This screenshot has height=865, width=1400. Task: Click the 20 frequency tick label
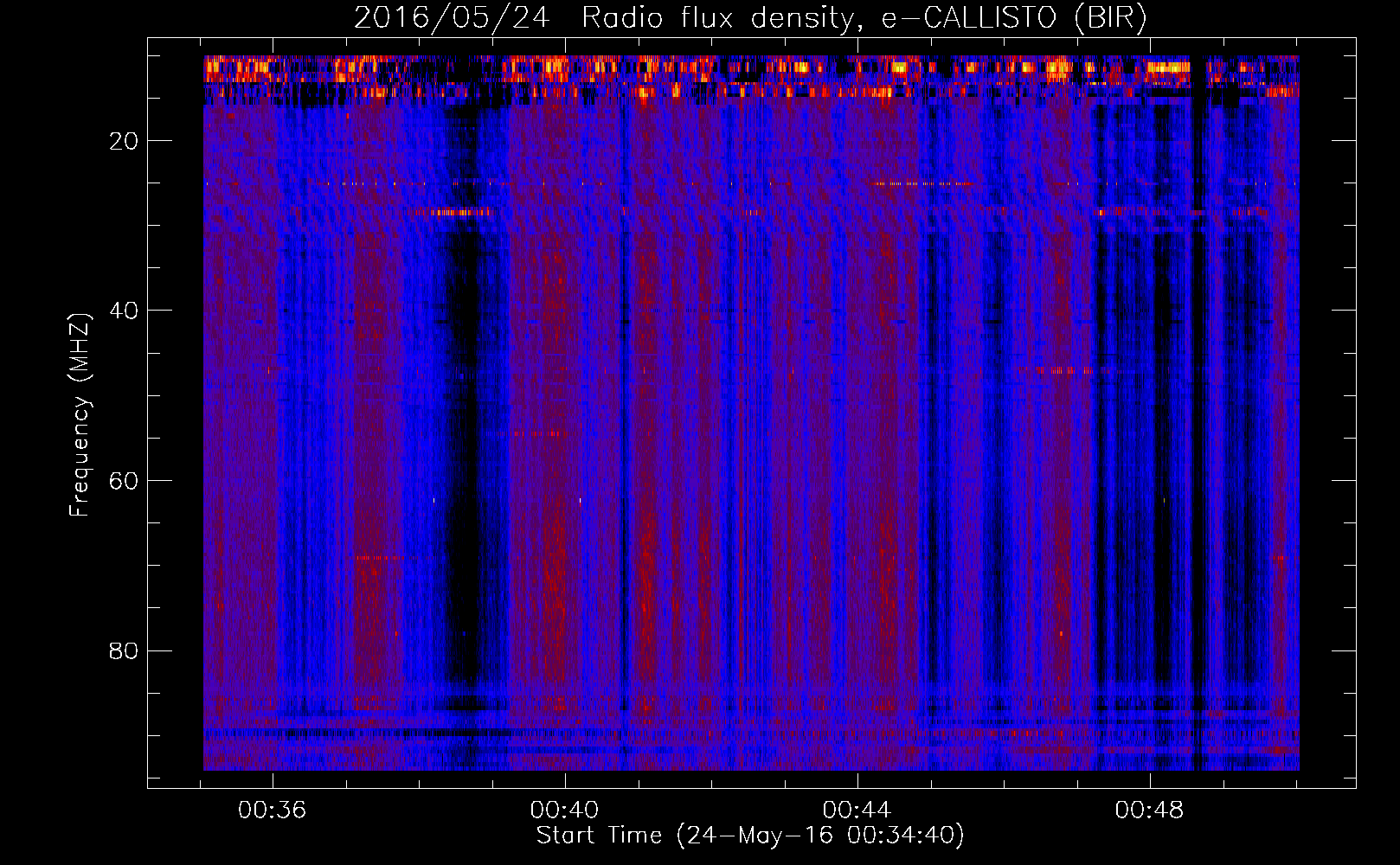(x=124, y=141)
